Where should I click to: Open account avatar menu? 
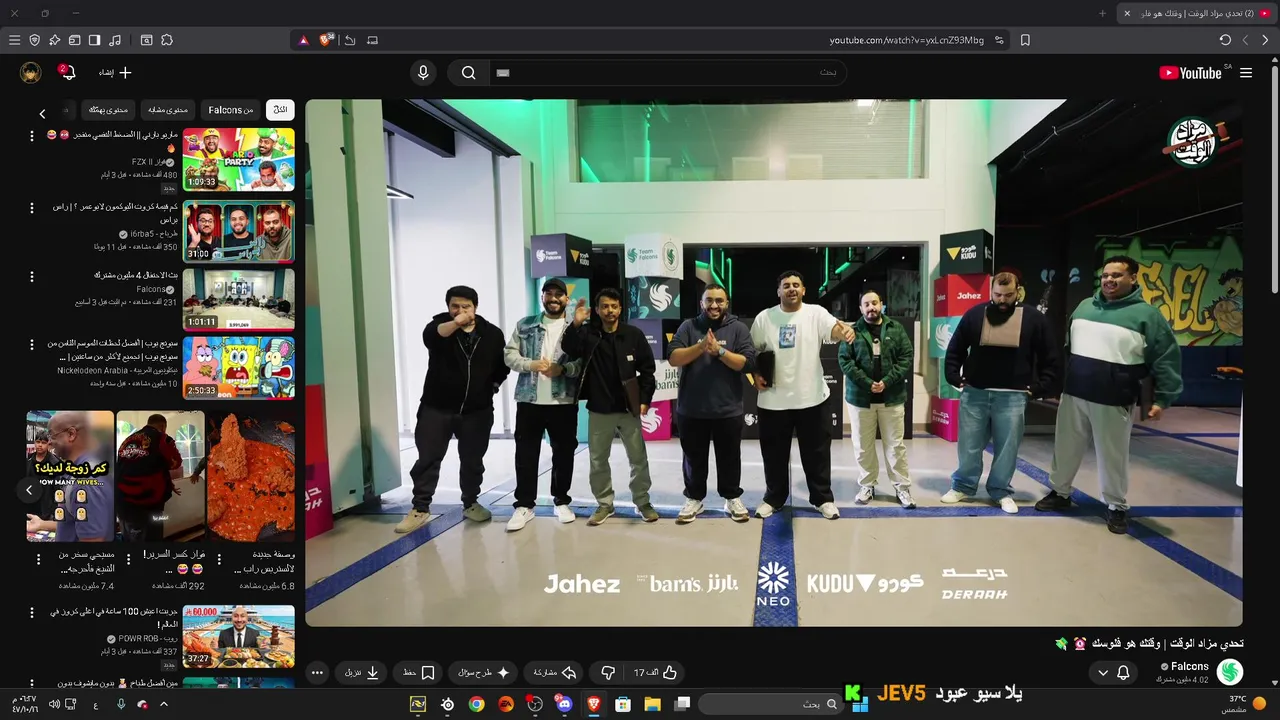tap(31, 72)
